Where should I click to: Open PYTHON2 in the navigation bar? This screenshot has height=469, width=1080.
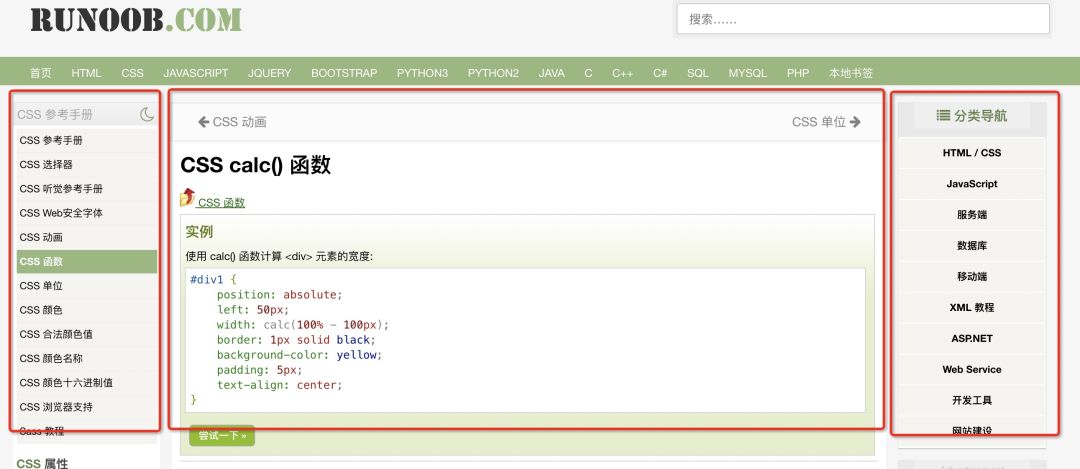(493, 73)
